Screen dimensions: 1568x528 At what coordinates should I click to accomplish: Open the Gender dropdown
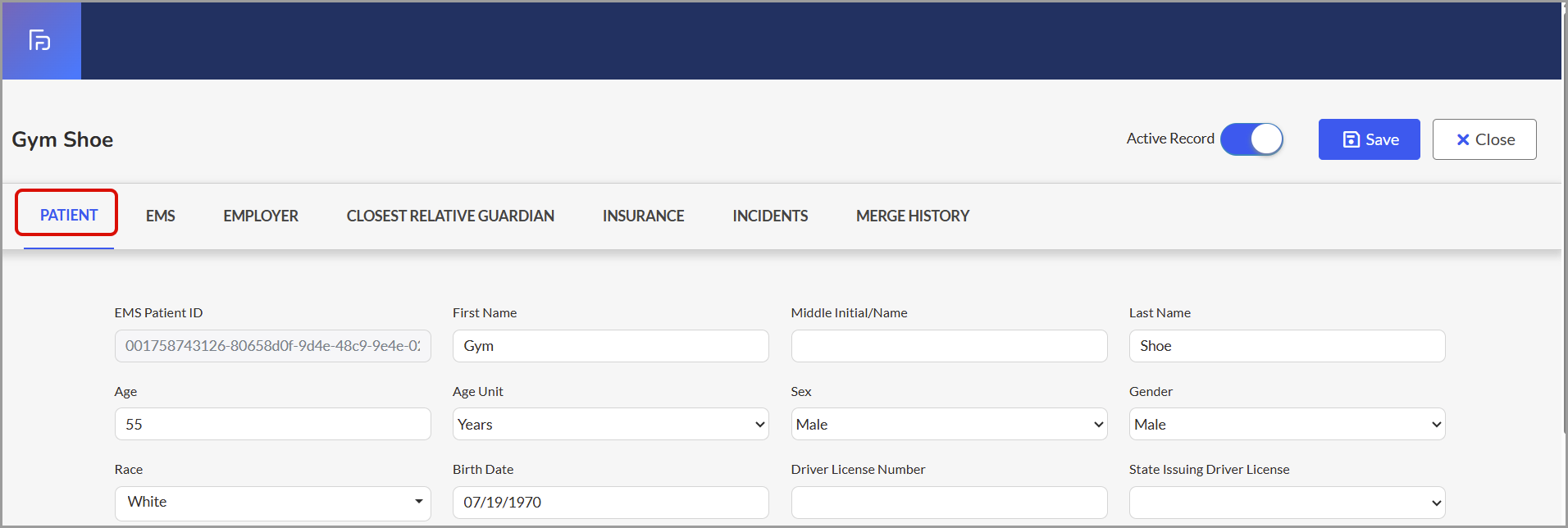(x=1287, y=424)
